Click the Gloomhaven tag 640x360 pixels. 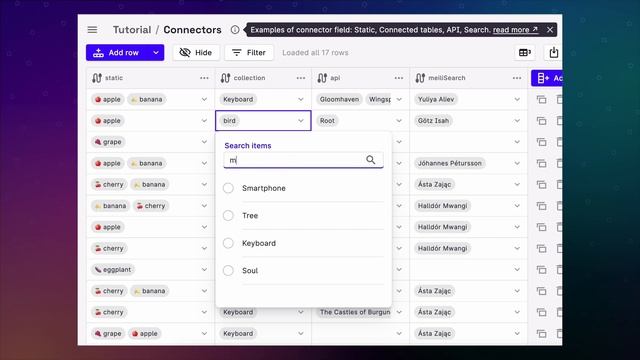coord(339,99)
